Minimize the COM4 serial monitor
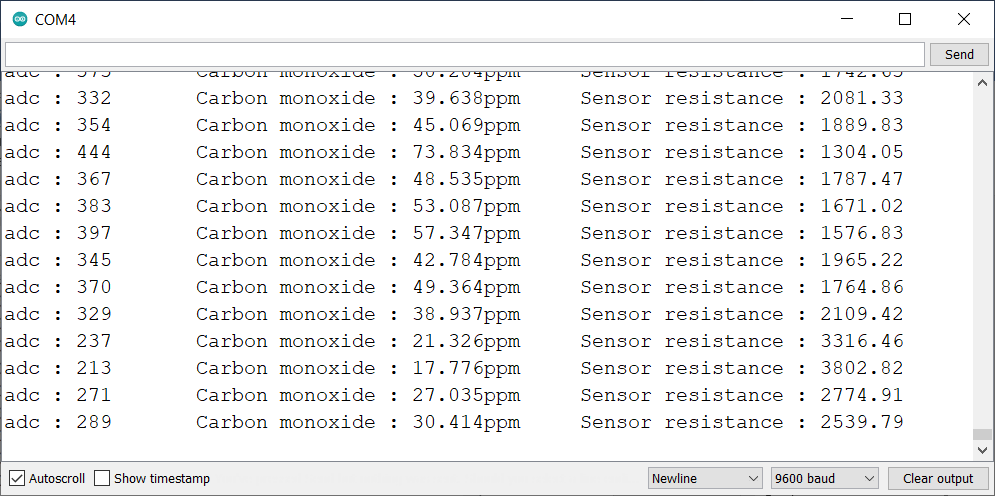Image resolution: width=995 pixels, height=496 pixels. 847,20
